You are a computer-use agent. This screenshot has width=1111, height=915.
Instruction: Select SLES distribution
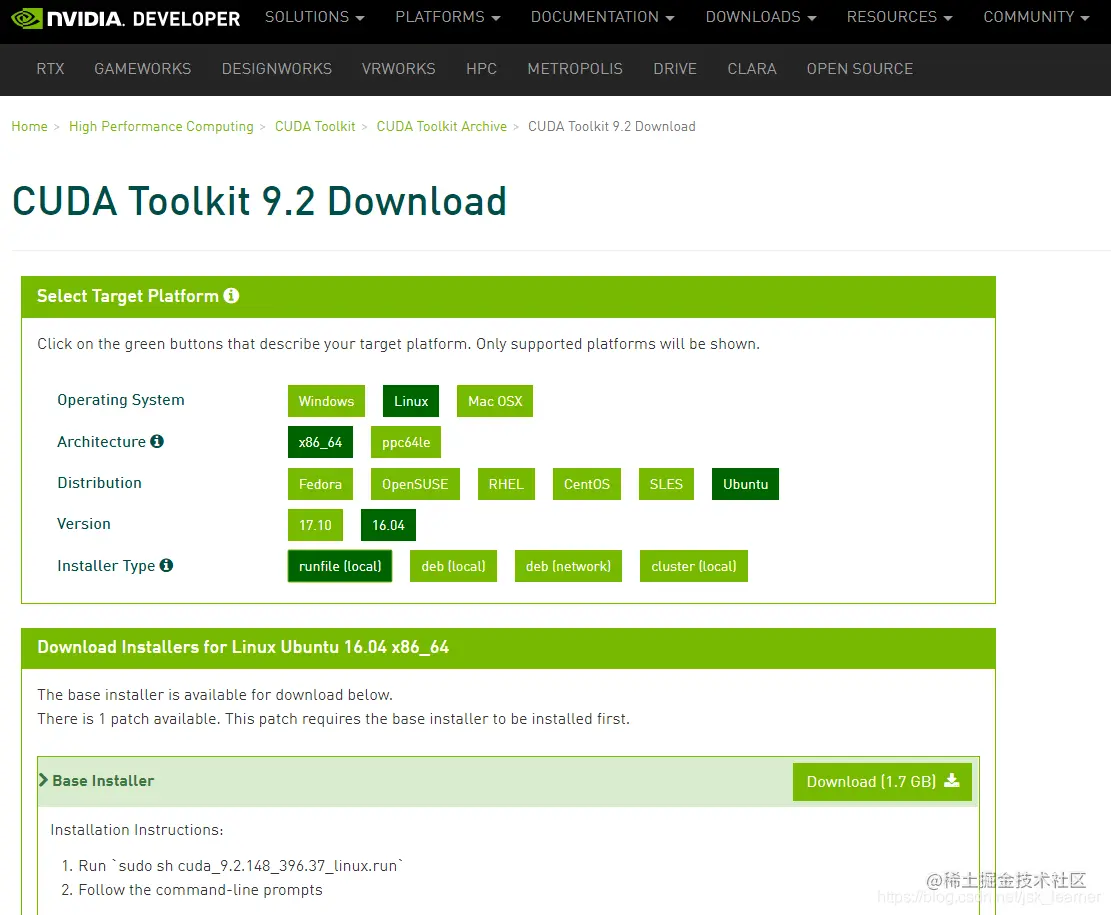(666, 484)
